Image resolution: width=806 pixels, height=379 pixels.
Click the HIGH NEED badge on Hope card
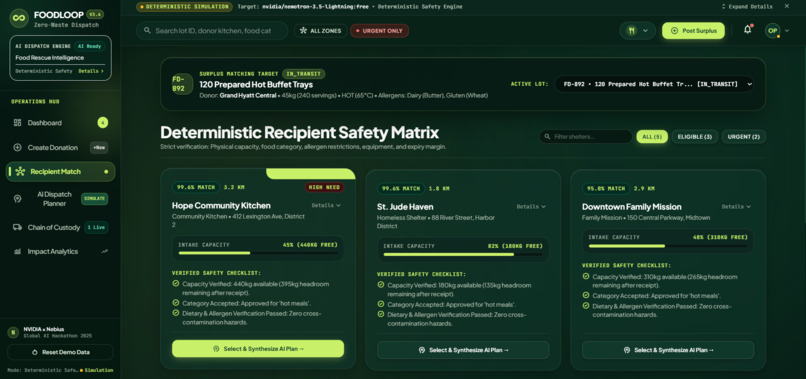coord(324,187)
